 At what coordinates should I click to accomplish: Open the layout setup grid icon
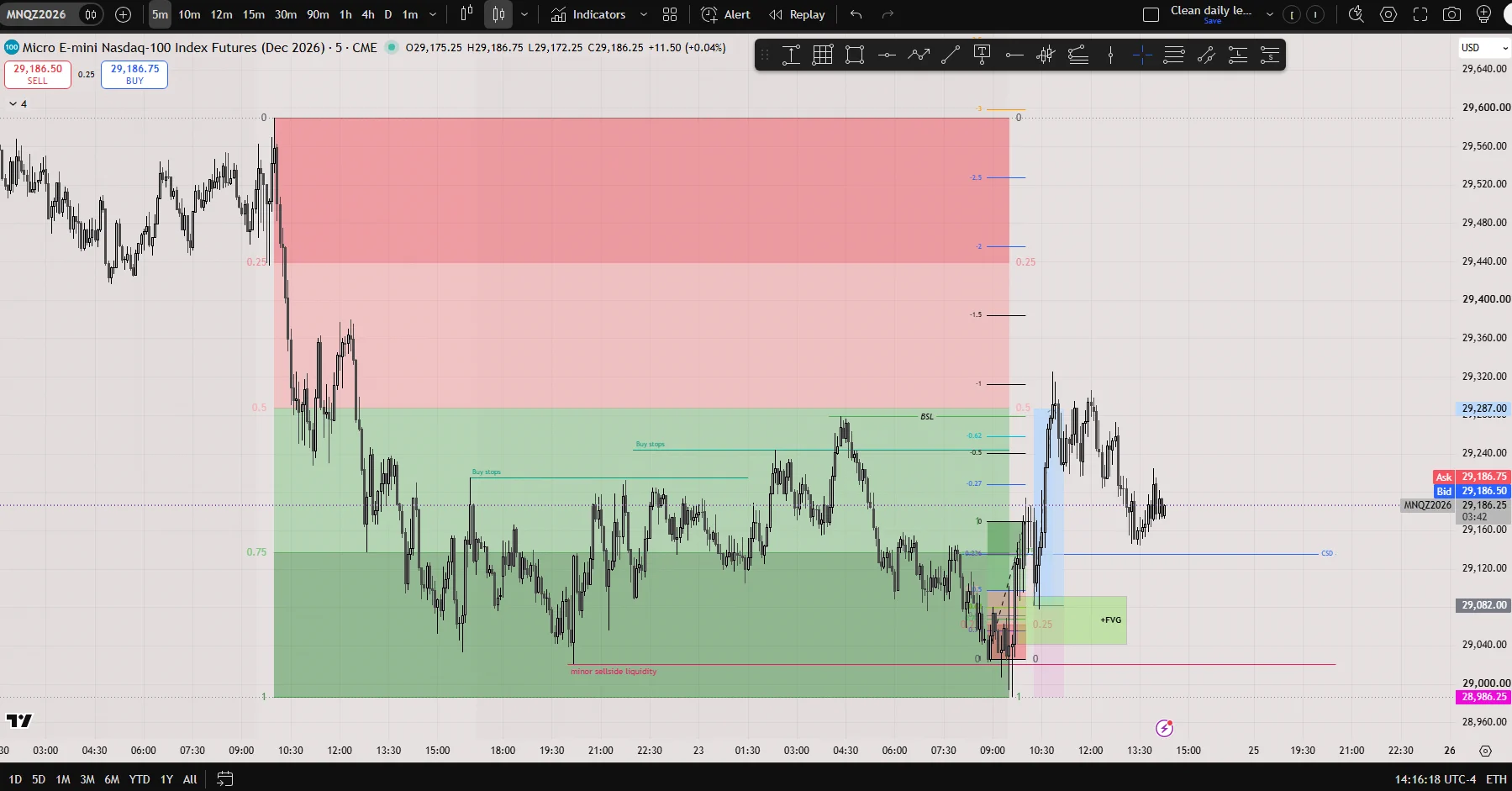tap(670, 14)
